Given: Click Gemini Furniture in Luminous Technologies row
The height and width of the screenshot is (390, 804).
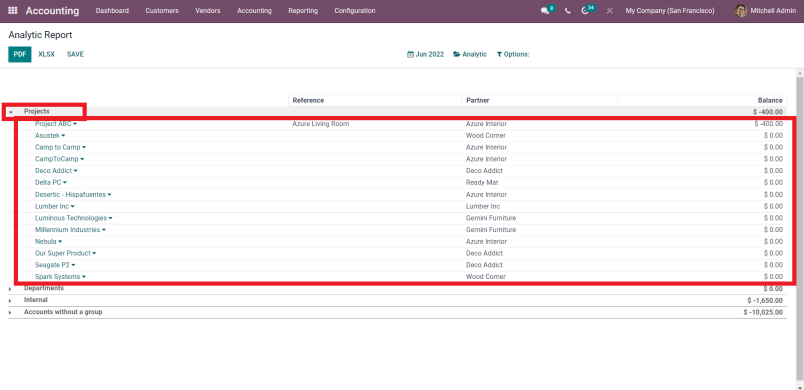Looking at the screenshot, I should point(491,218).
